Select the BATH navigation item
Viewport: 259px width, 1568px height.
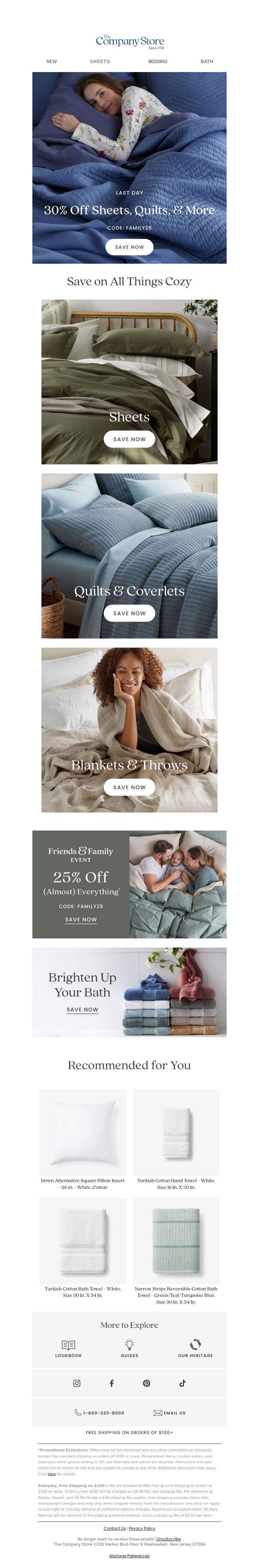click(x=207, y=61)
